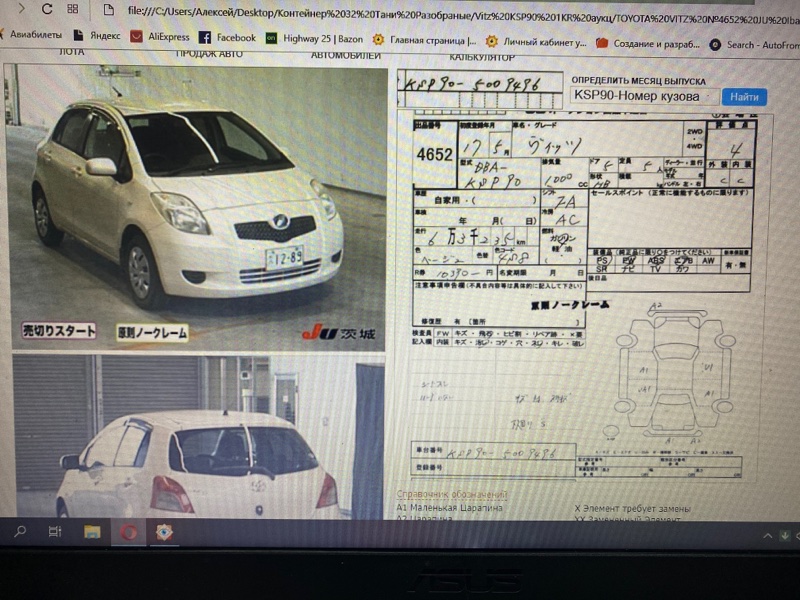Open the Создание и разраб... bookmark
Screen dimensions: 800x600
pyautogui.click(x=647, y=44)
